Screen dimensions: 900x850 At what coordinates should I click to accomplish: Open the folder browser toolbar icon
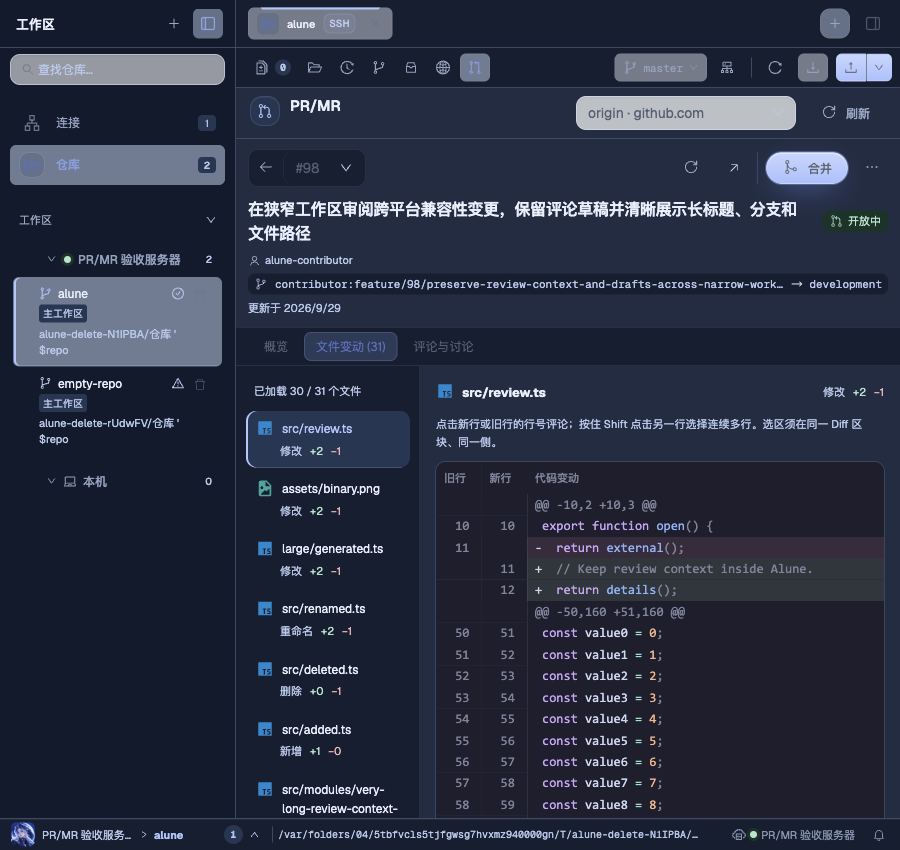[315, 68]
